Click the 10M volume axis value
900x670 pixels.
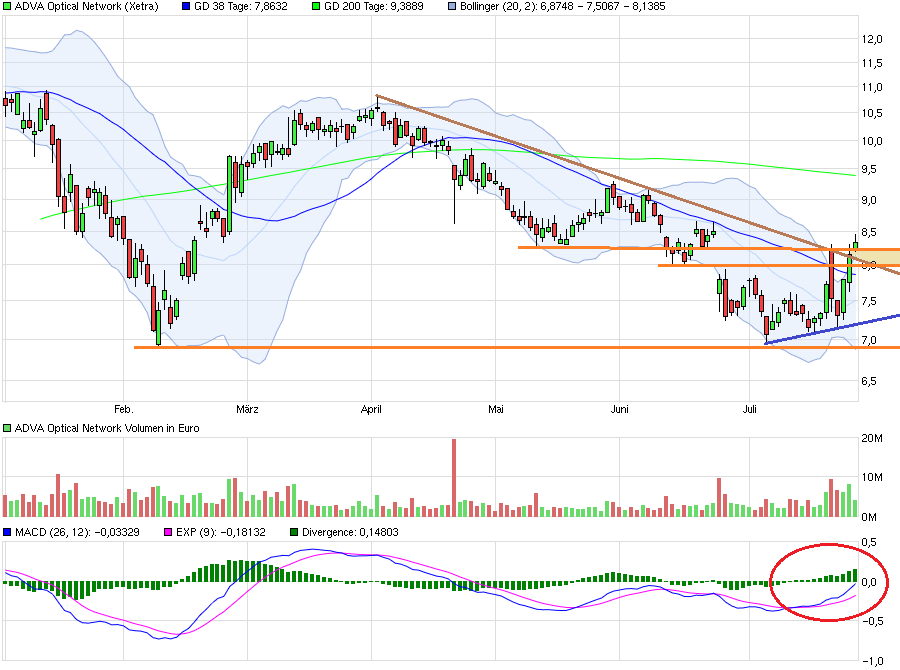click(872, 478)
